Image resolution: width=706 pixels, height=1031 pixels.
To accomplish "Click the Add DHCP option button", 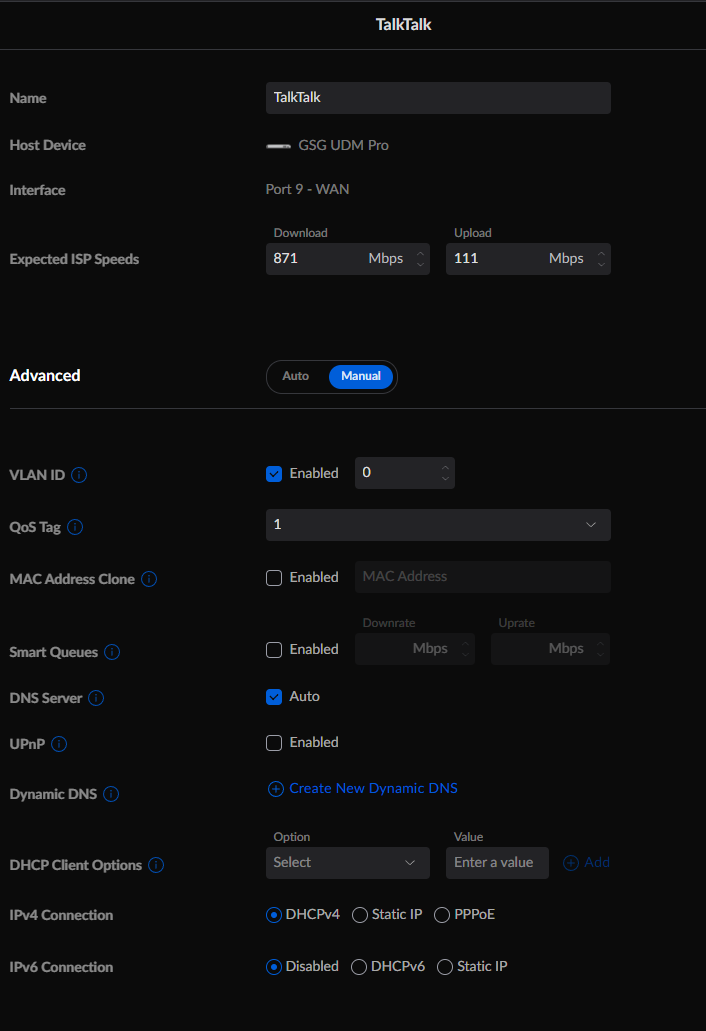I will point(587,863).
